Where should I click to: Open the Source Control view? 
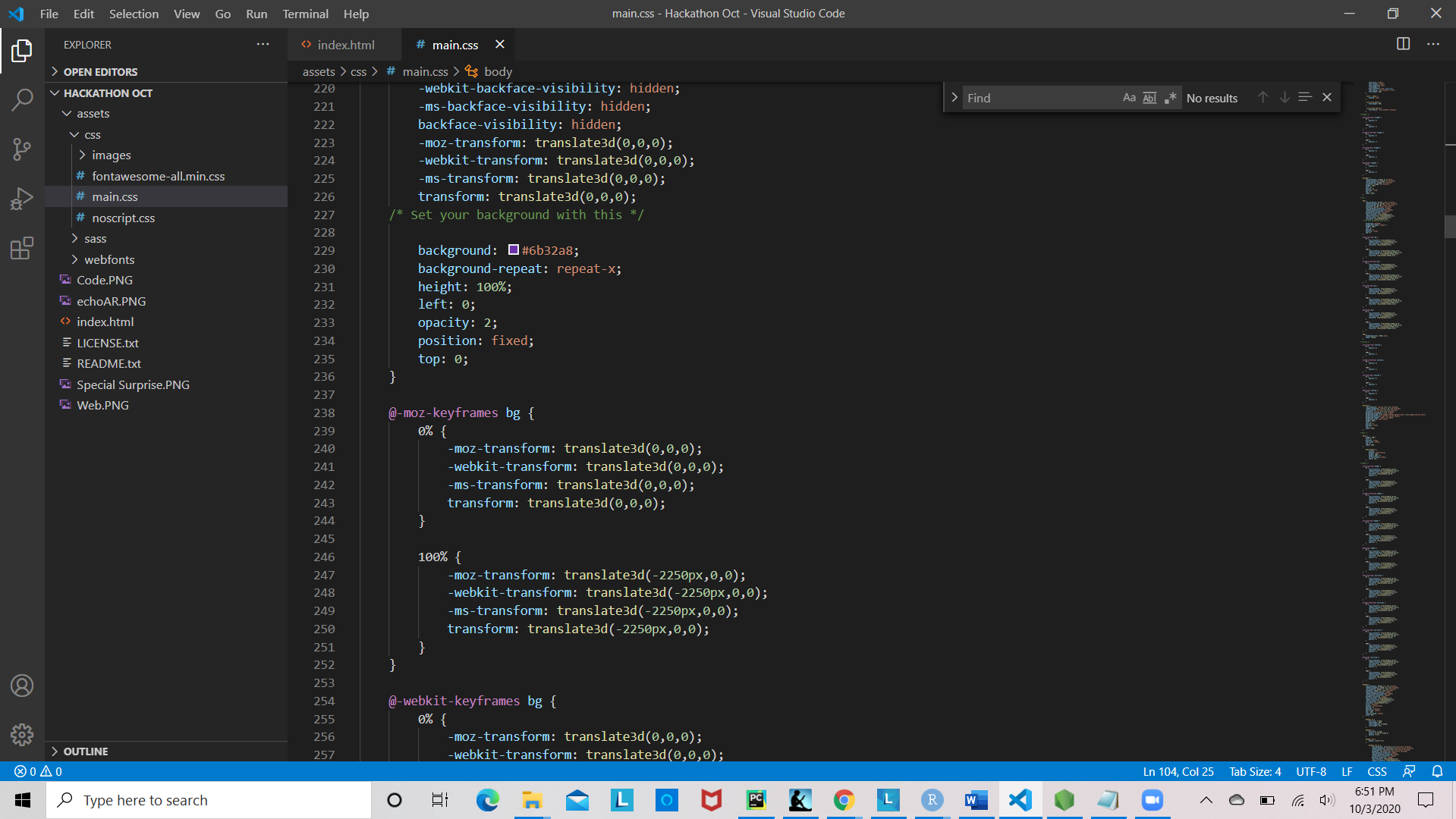pos(22,149)
